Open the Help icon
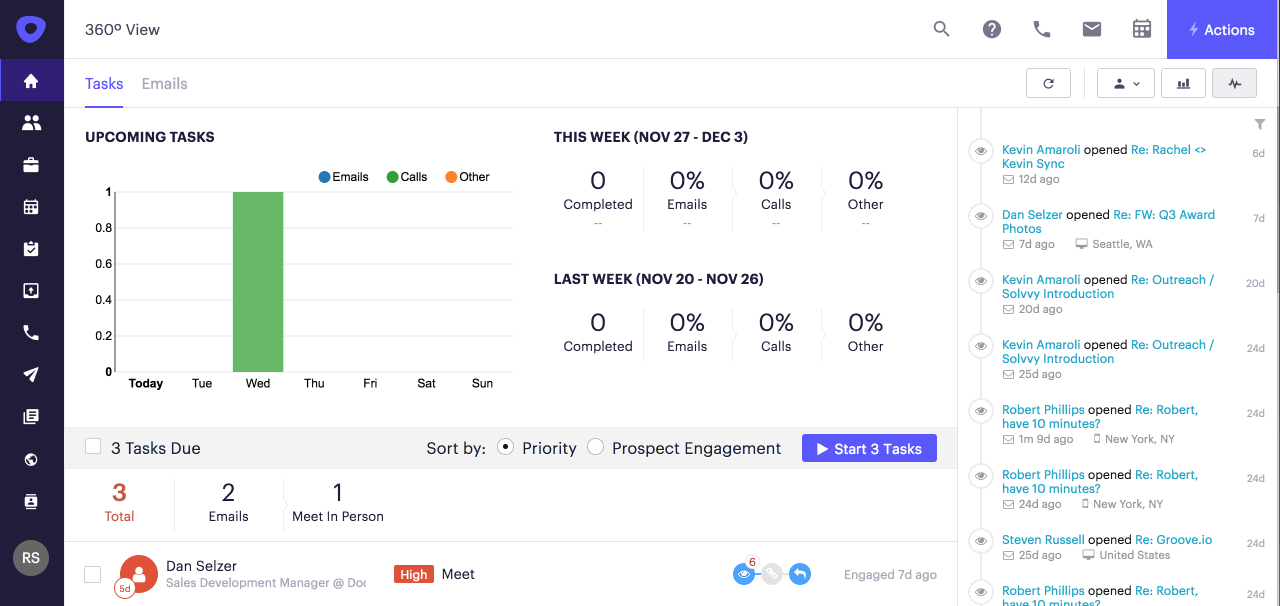Viewport: 1280px width, 606px height. pos(991,29)
